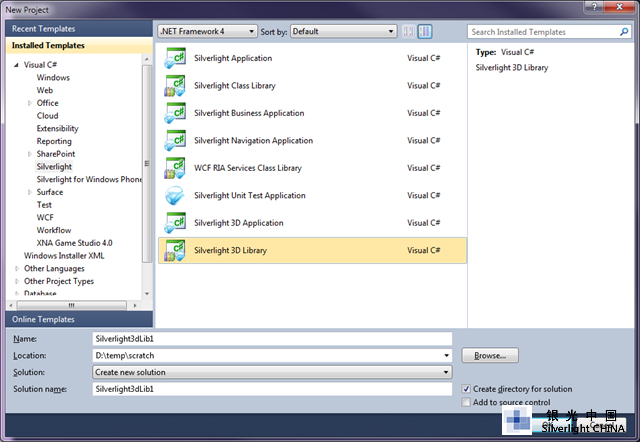Click the Solution name input field
640x442 pixels.
[272, 389]
